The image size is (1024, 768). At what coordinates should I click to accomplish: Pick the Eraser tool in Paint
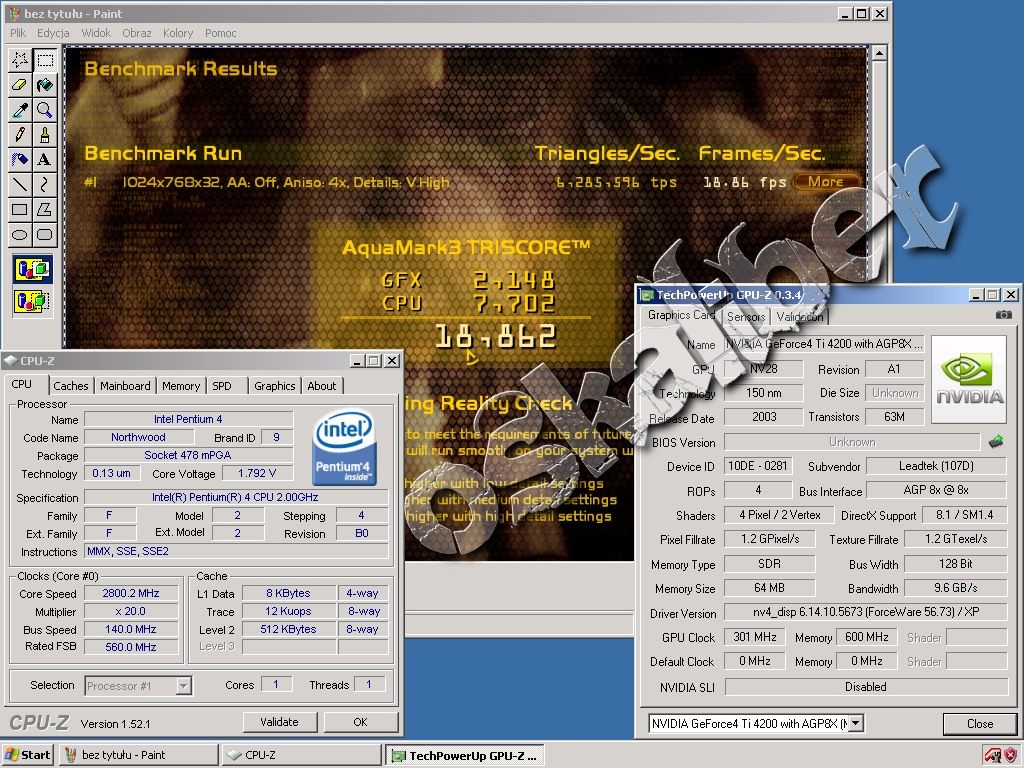tap(20, 85)
